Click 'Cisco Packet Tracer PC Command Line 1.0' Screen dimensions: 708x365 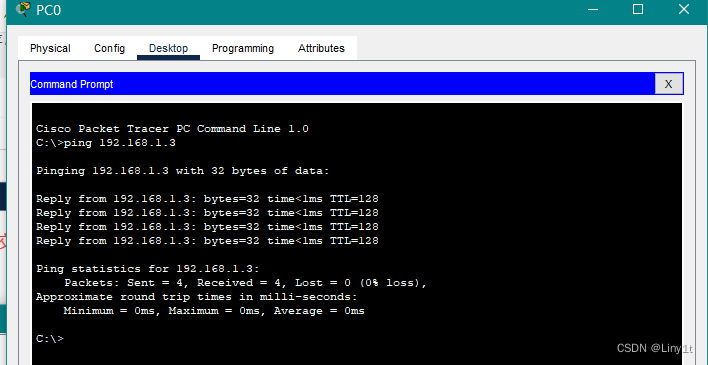[172, 129]
